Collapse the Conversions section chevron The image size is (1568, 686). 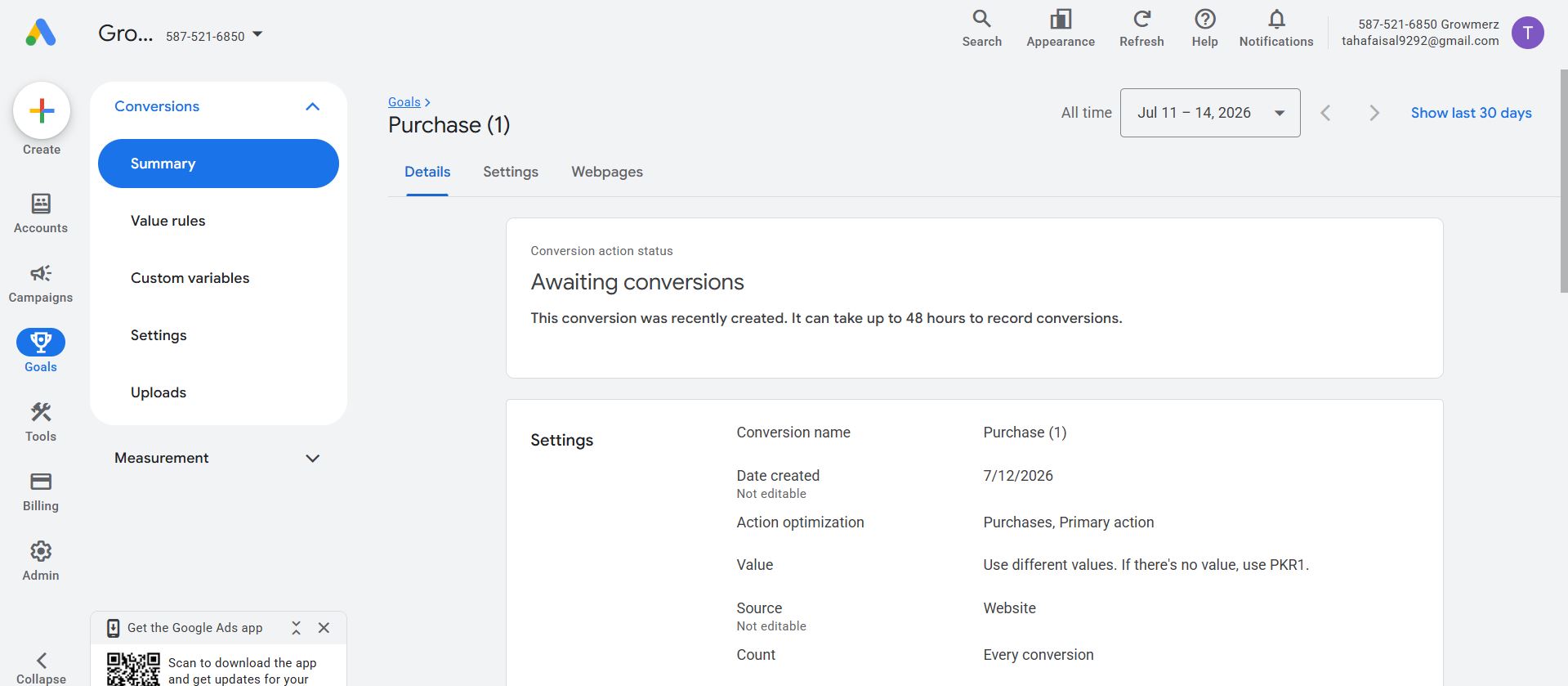[312, 106]
